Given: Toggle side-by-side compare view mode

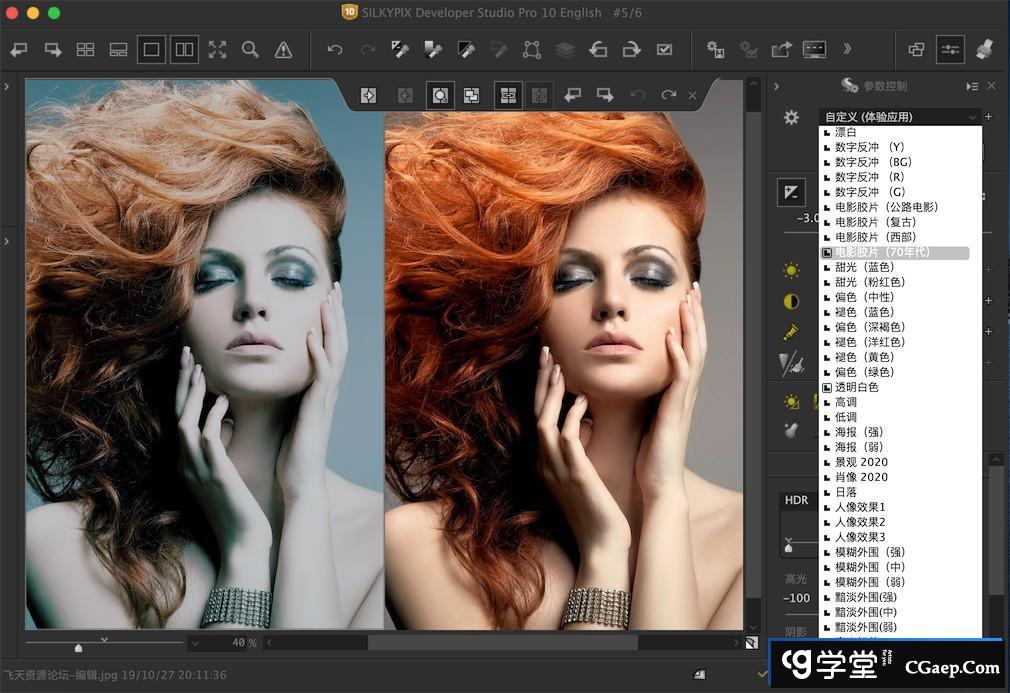Looking at the screenshot, I should pyautogui.click(x=184, y=49).
